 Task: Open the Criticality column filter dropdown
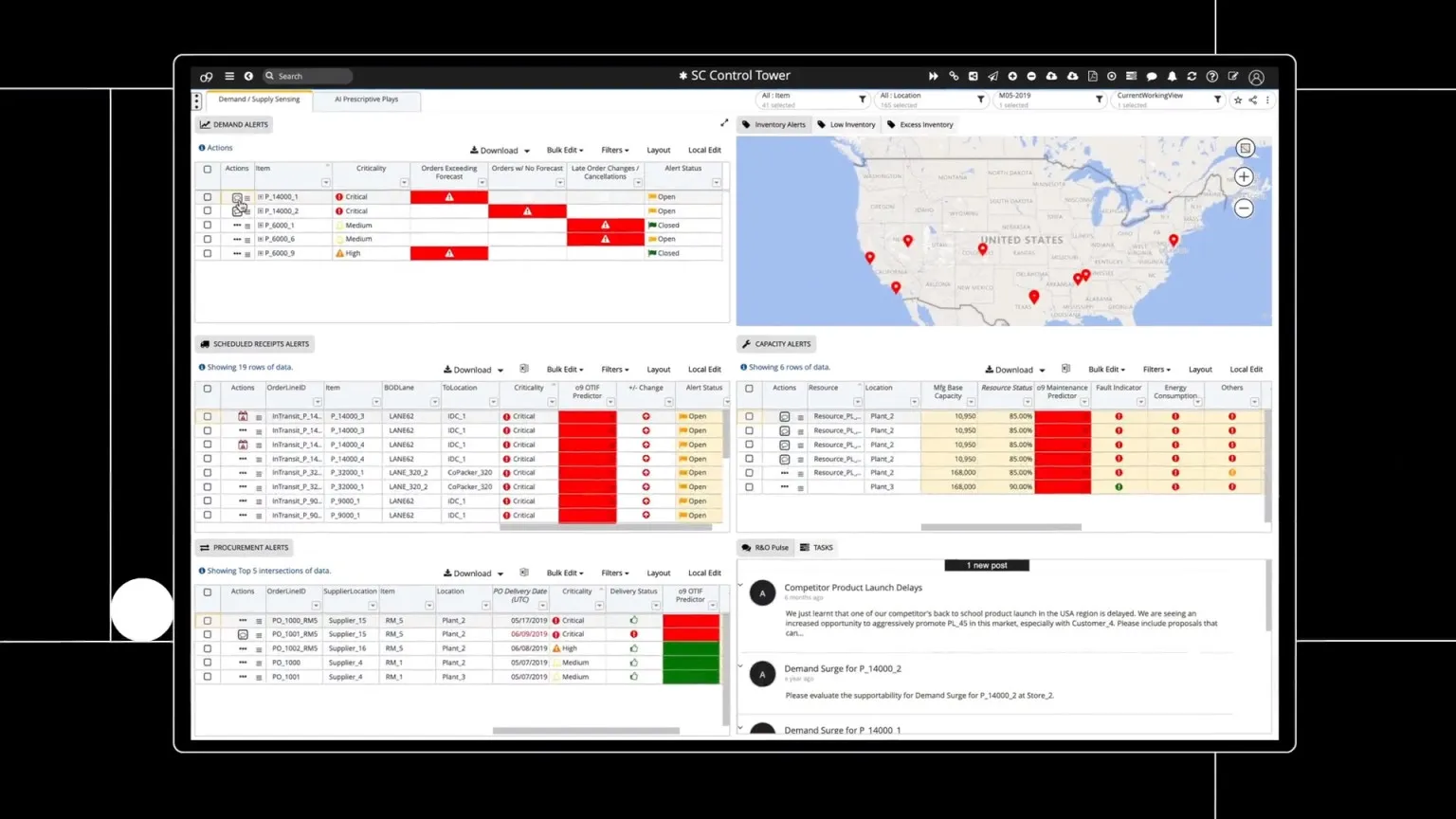(x=403, y=183)
